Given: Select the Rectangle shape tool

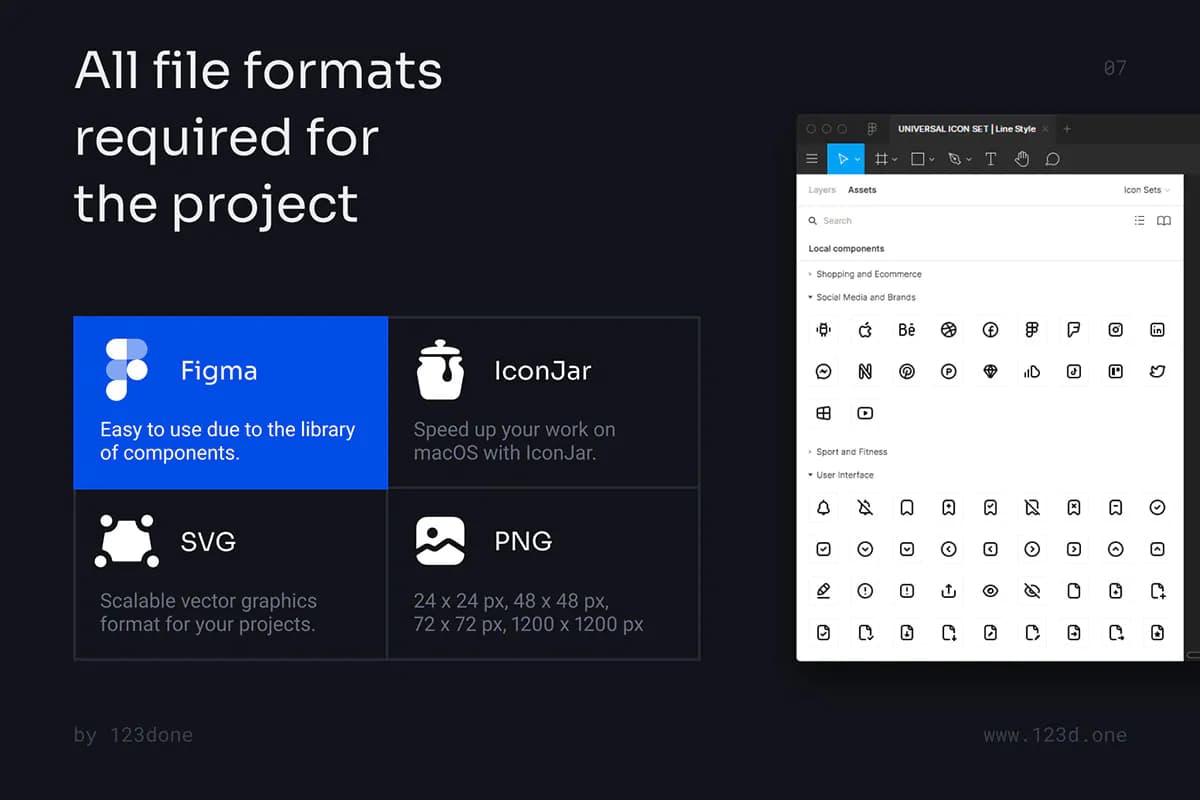Looking at the screenshot, I should click(918, 159).
